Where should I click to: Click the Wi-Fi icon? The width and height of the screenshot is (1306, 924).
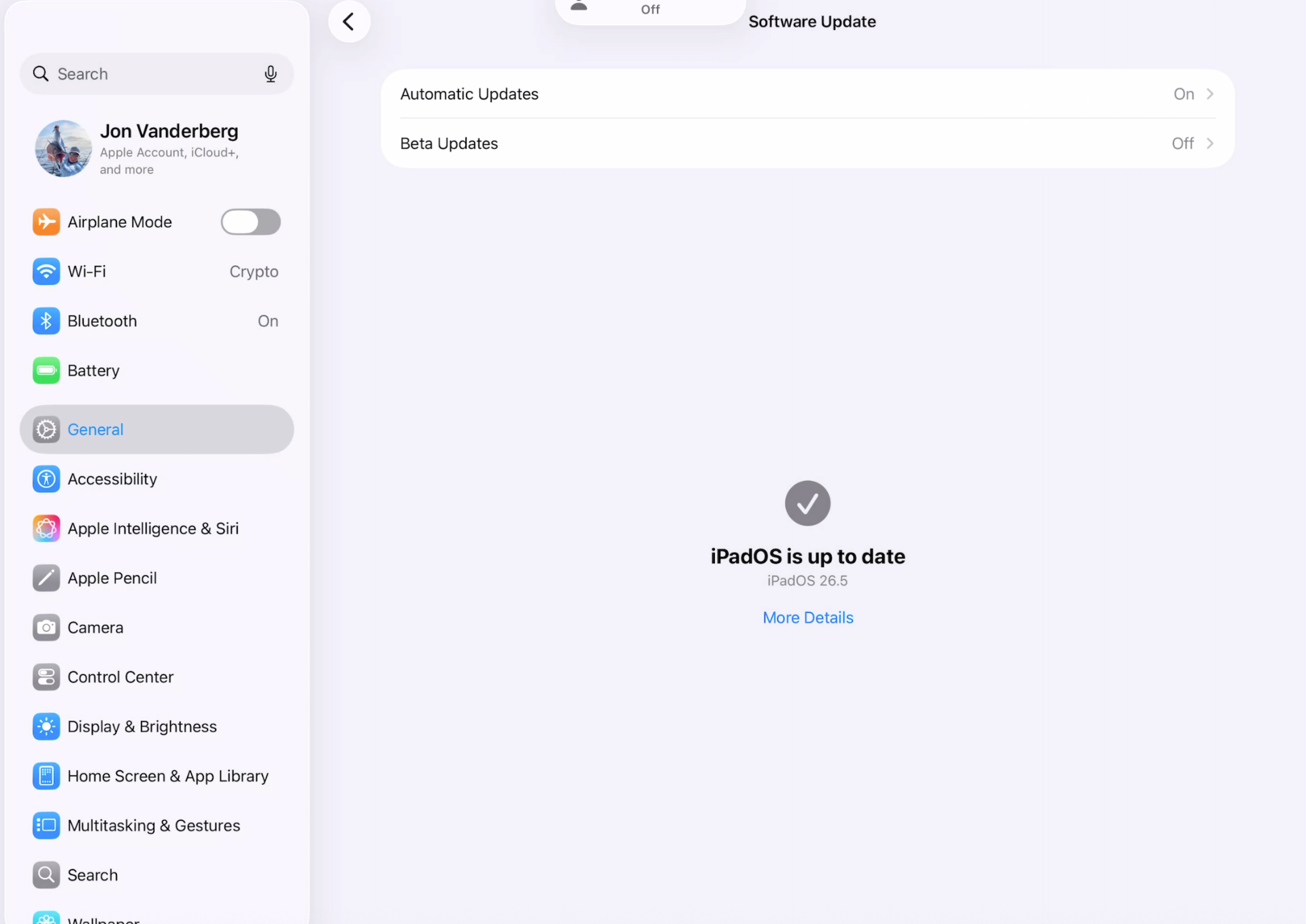tap(46, 271)
